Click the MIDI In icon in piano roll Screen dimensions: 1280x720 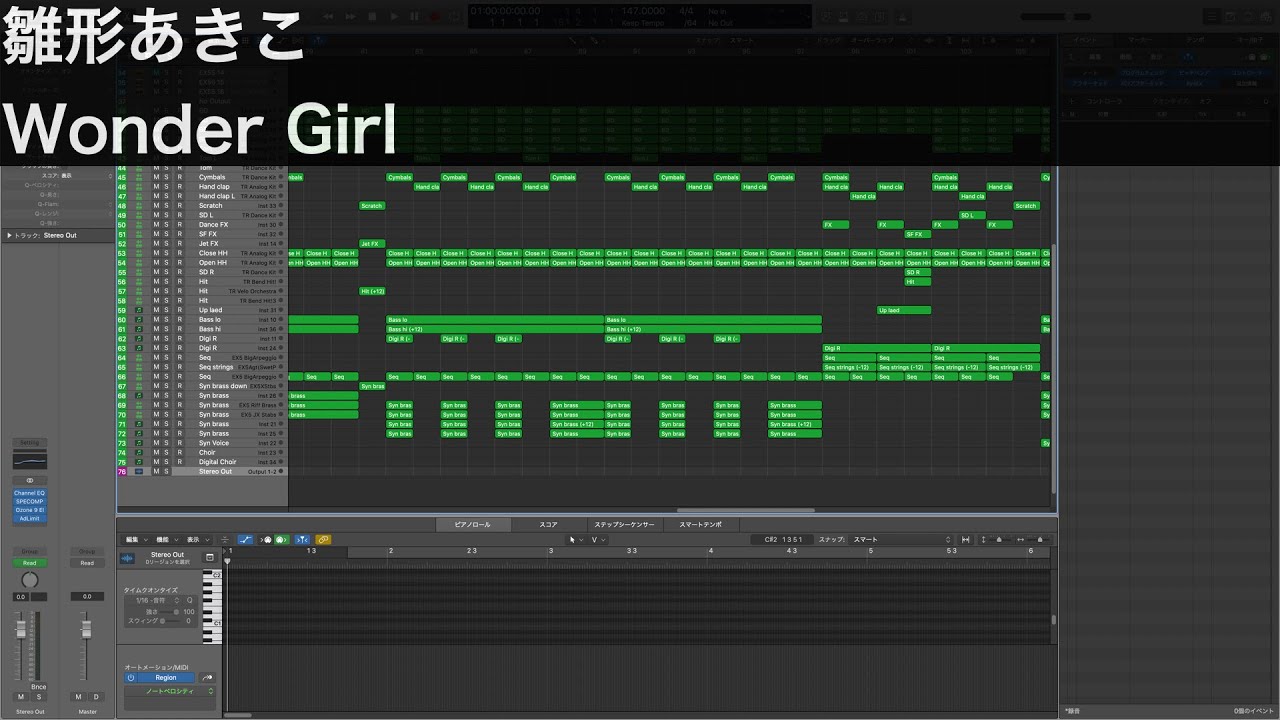(x=267, y=540)
